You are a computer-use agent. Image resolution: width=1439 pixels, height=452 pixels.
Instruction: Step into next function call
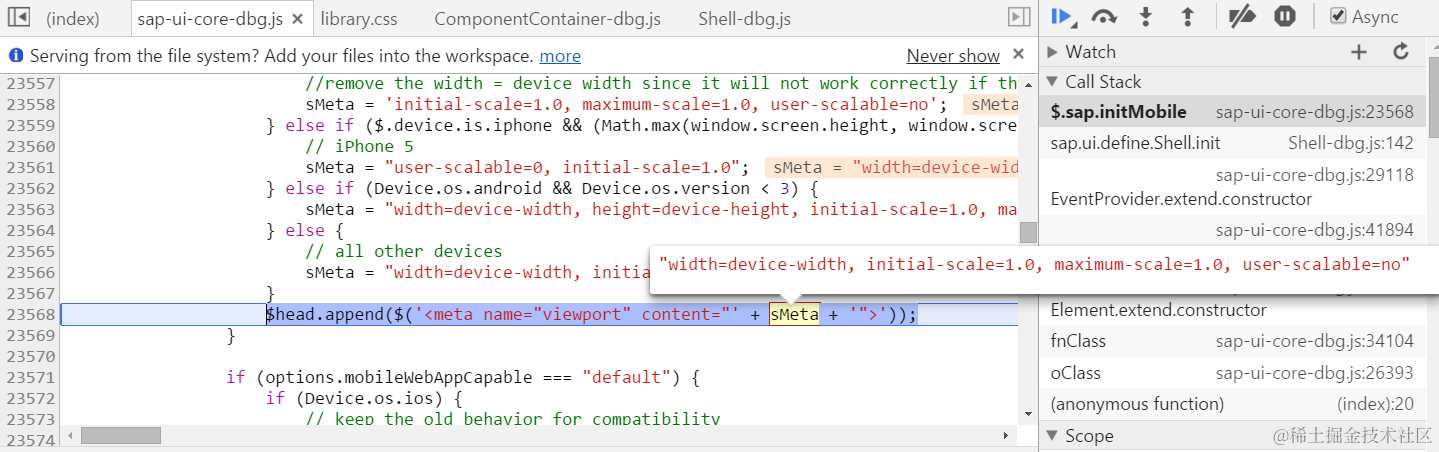(x=1146, y=16)
